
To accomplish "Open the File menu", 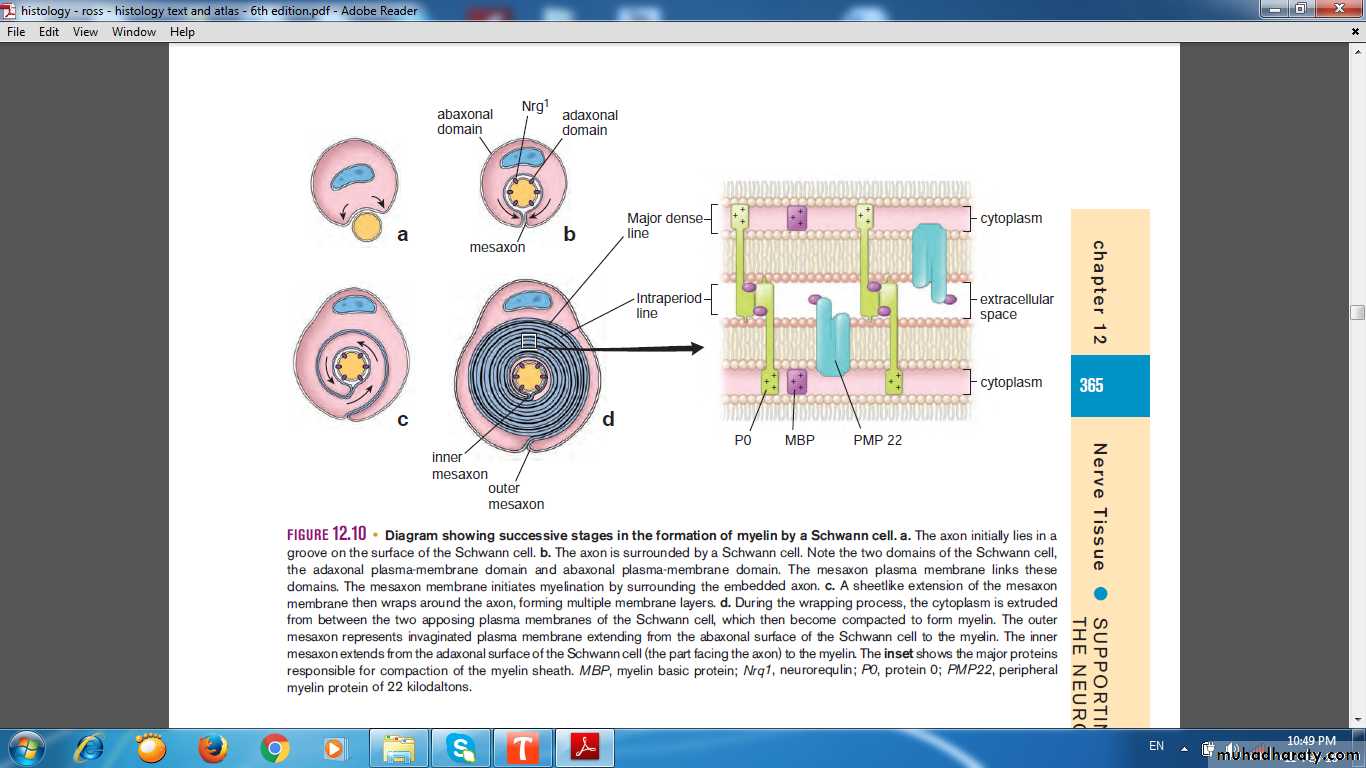I will (16, 32).
